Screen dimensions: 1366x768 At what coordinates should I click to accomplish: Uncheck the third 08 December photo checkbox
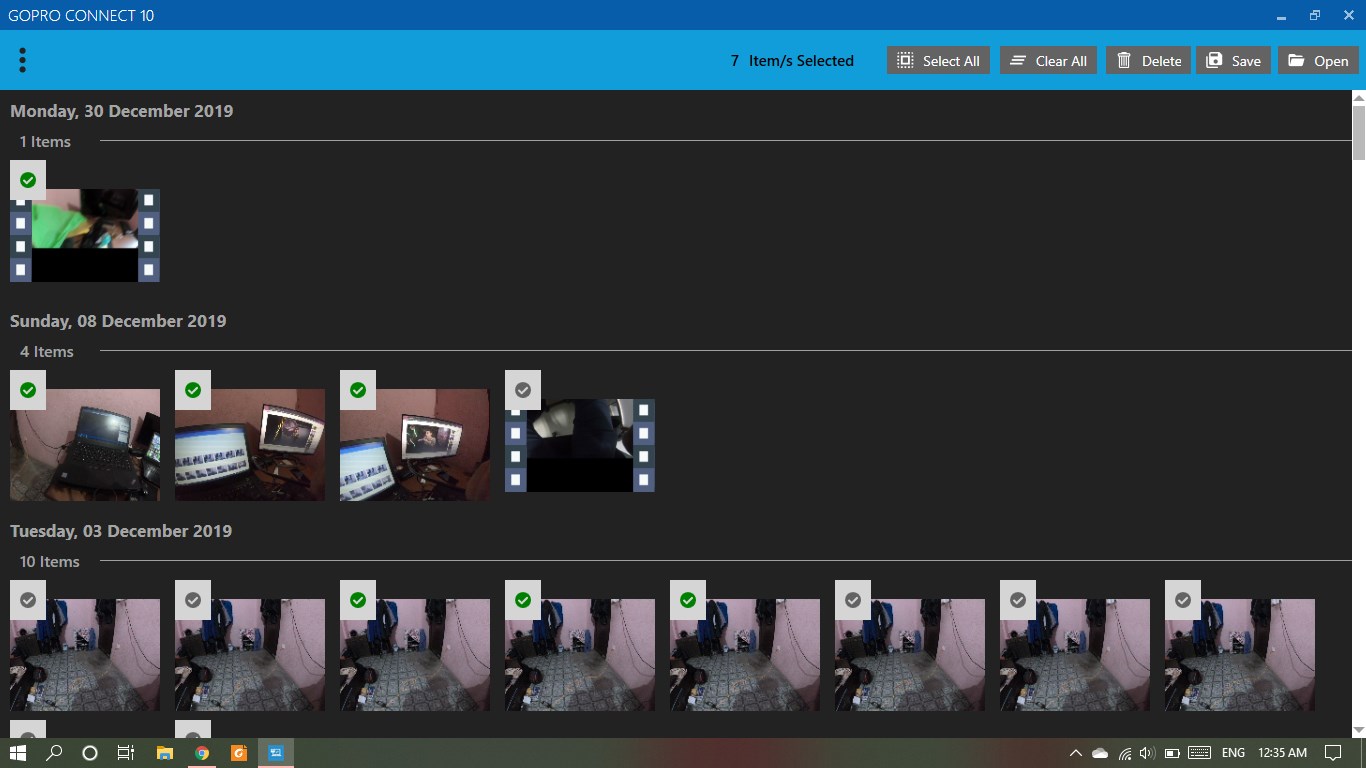[358, 390]
